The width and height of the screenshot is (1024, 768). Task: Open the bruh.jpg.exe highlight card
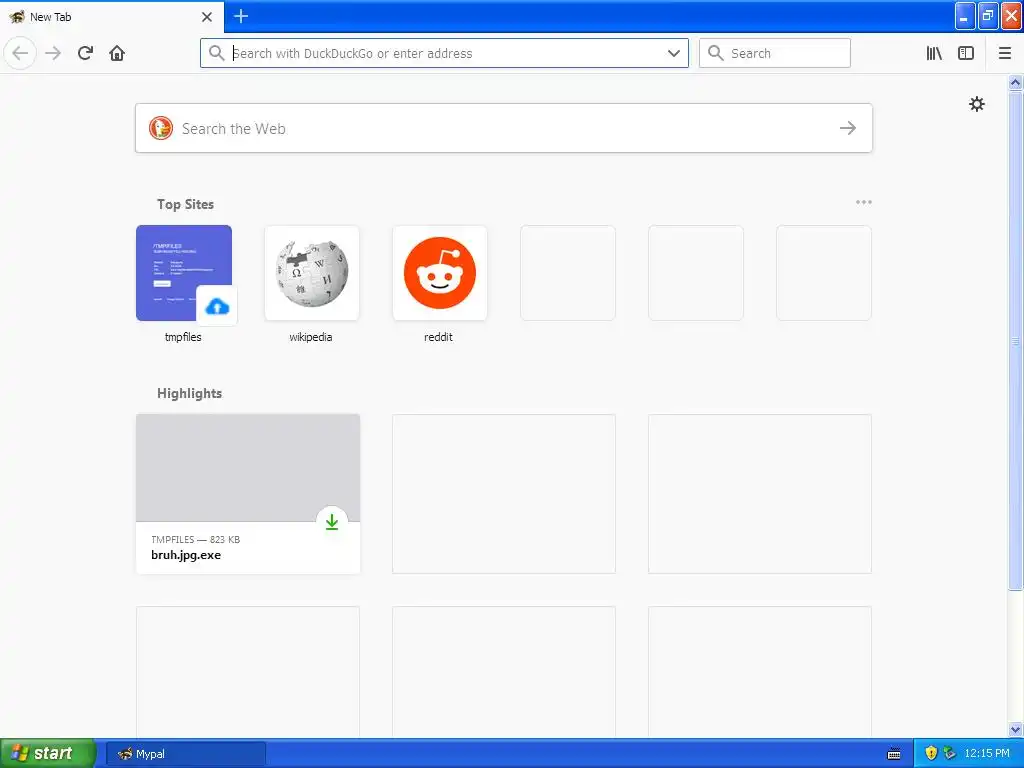(248, 494)
